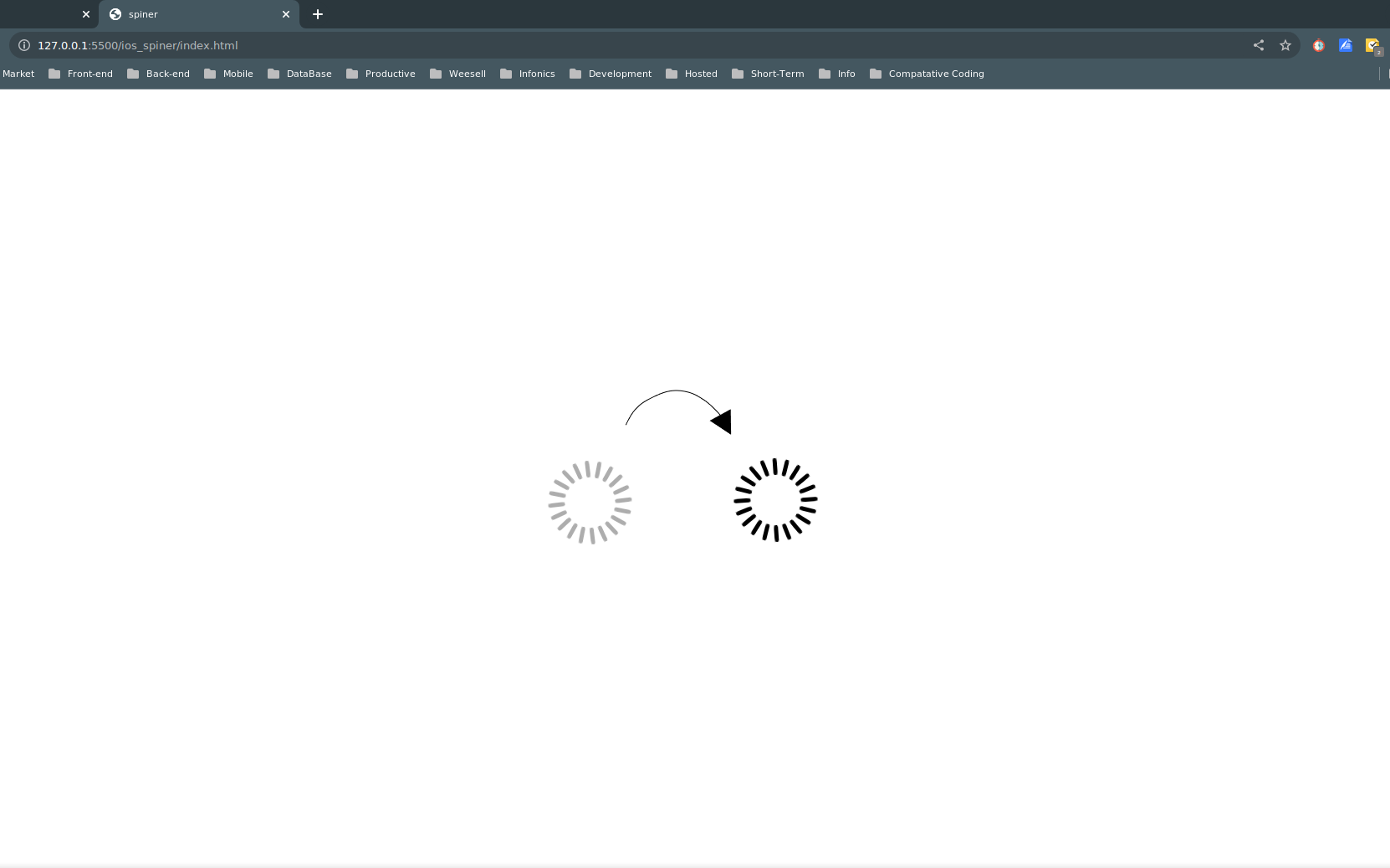
Task: Open the Market bookmark
Action: click(18, 74)
